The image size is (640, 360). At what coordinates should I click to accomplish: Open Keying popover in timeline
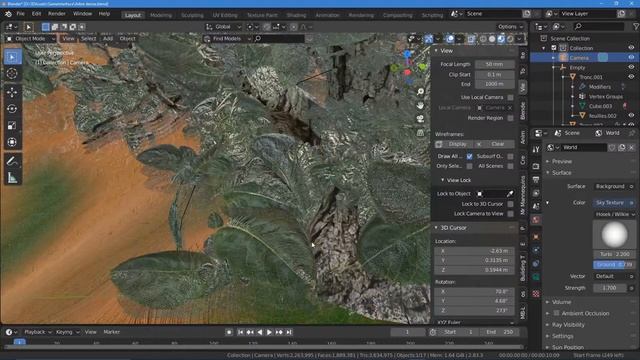pos(67,332)
